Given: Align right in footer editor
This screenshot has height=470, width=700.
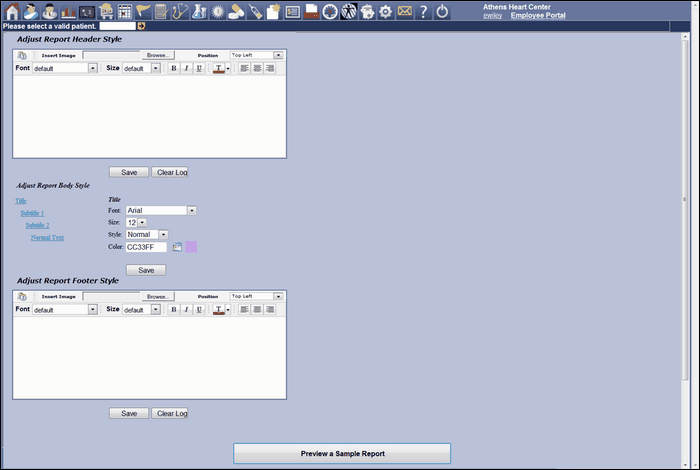Looking at the screenshot, I should coord(270,309).
